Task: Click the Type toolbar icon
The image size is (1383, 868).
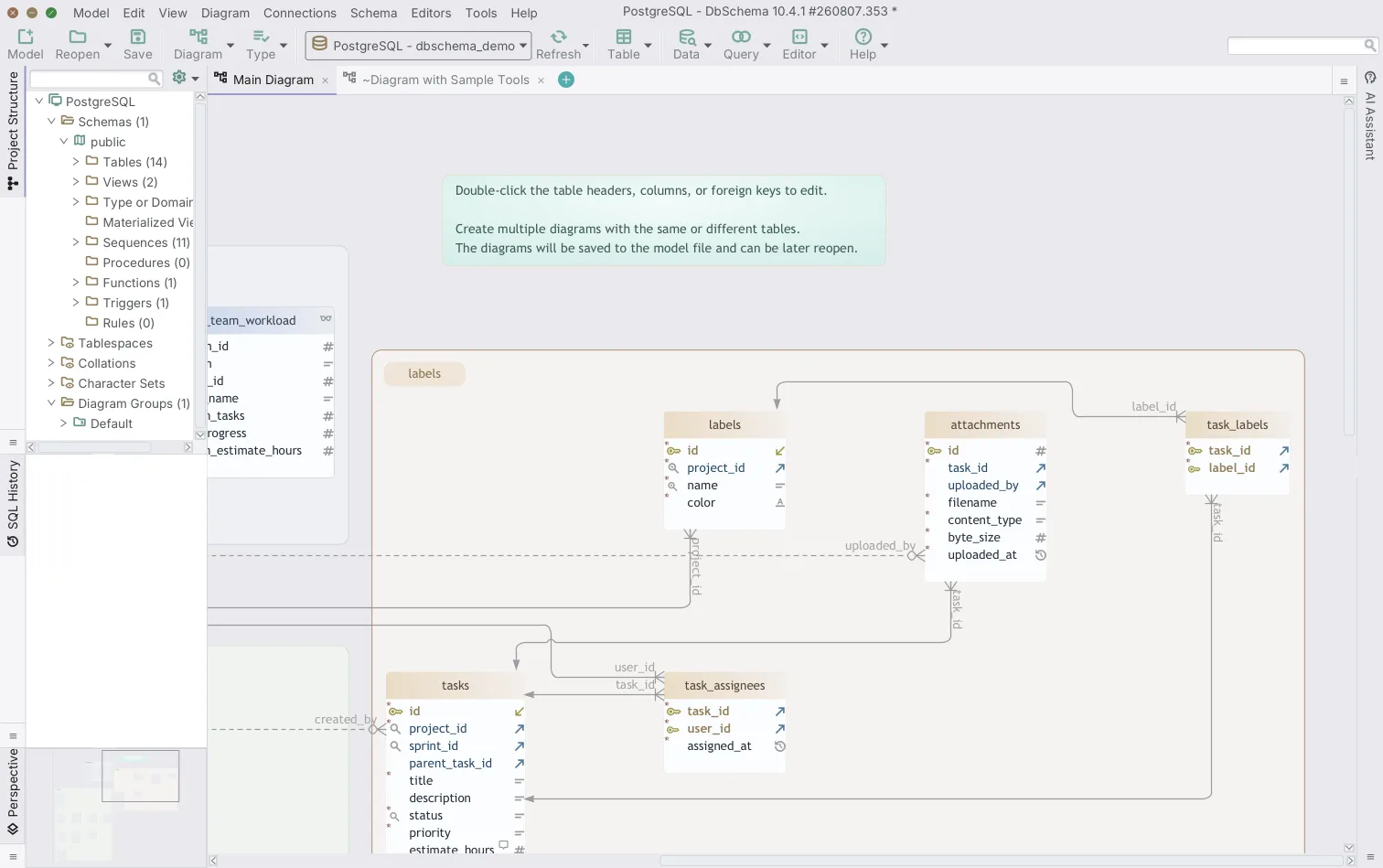Action: coord(261,37)
